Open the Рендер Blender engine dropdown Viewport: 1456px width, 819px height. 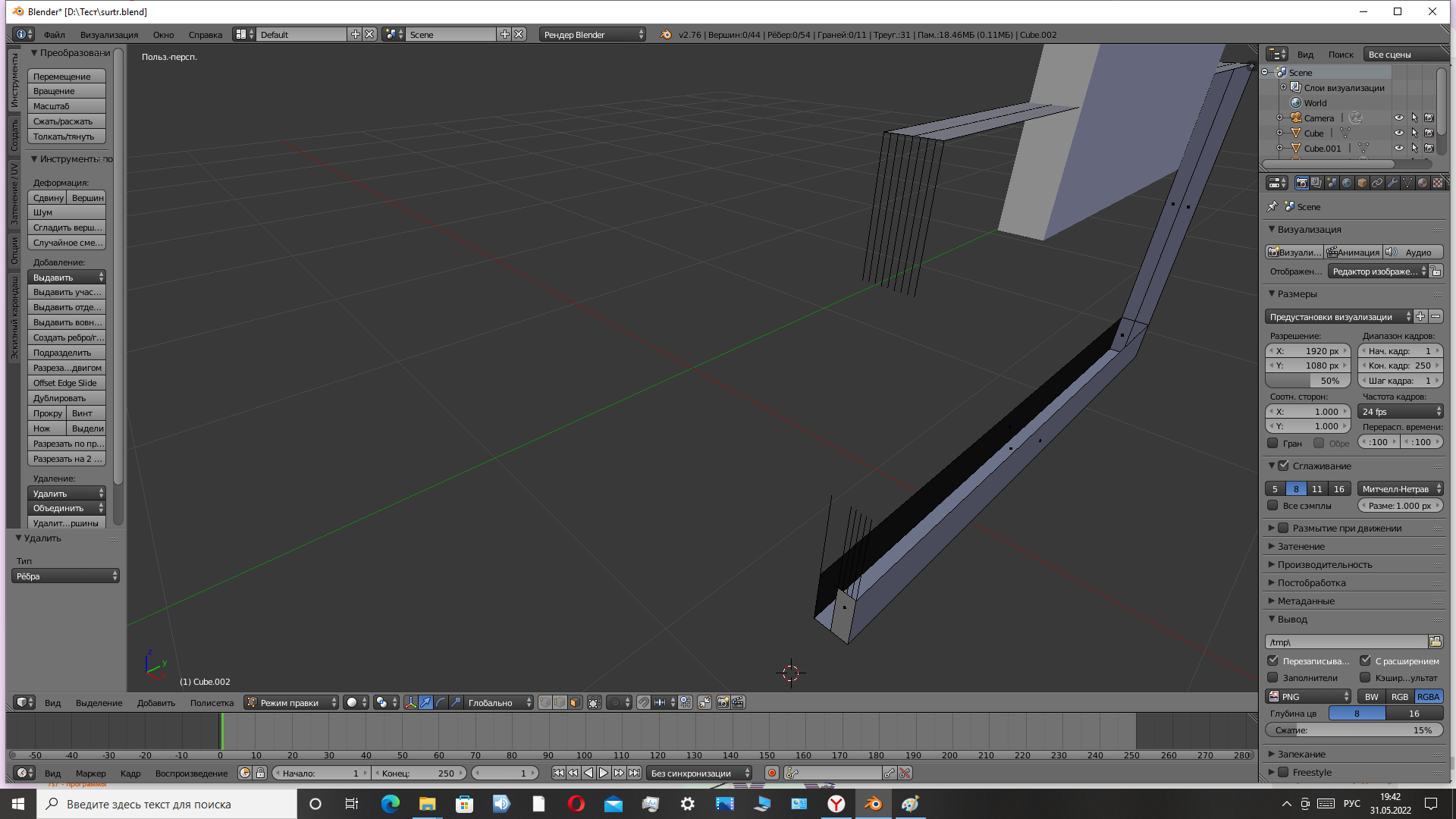coord(592,35)
